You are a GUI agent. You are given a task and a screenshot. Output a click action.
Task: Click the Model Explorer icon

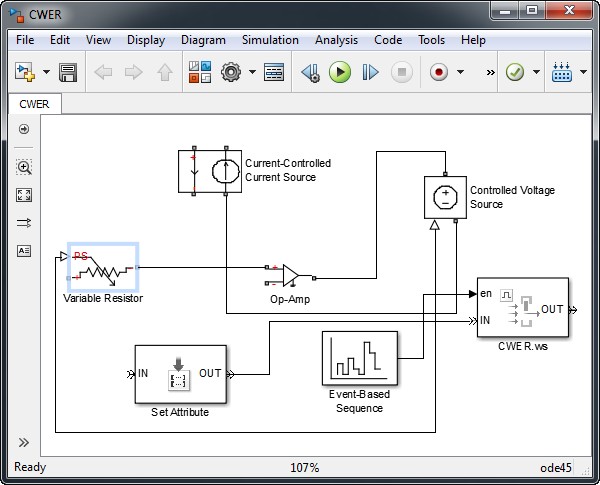(274, 72)
